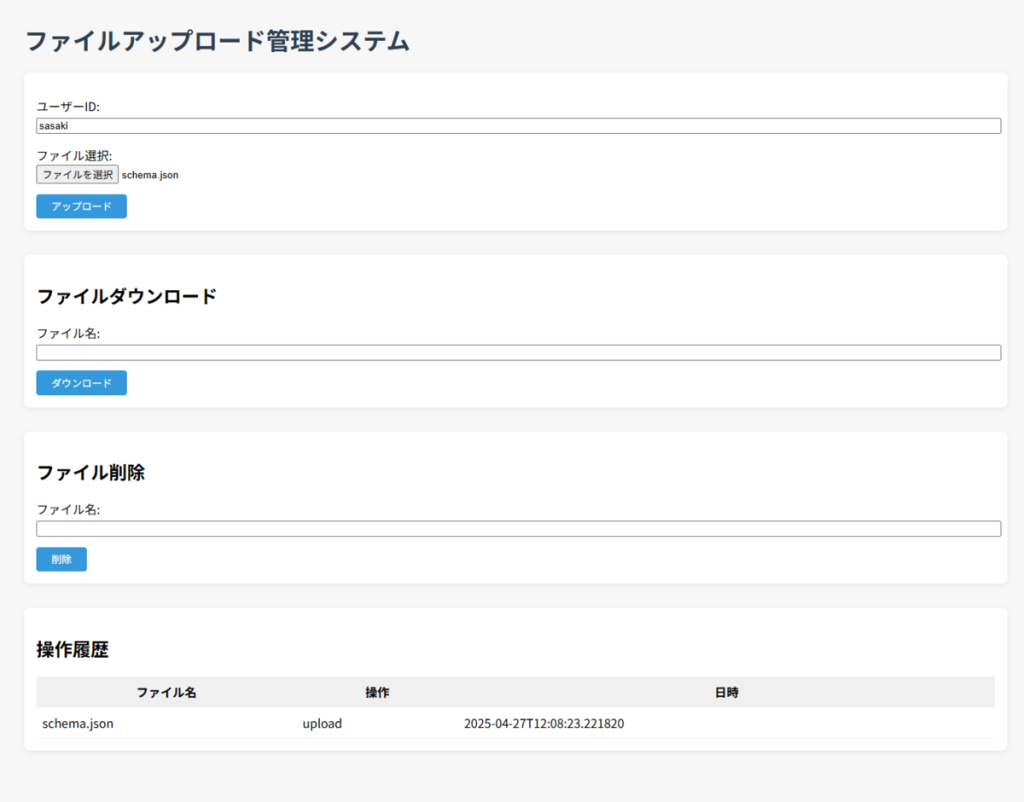Click the ファイル削除 section heading

point(90,473)
